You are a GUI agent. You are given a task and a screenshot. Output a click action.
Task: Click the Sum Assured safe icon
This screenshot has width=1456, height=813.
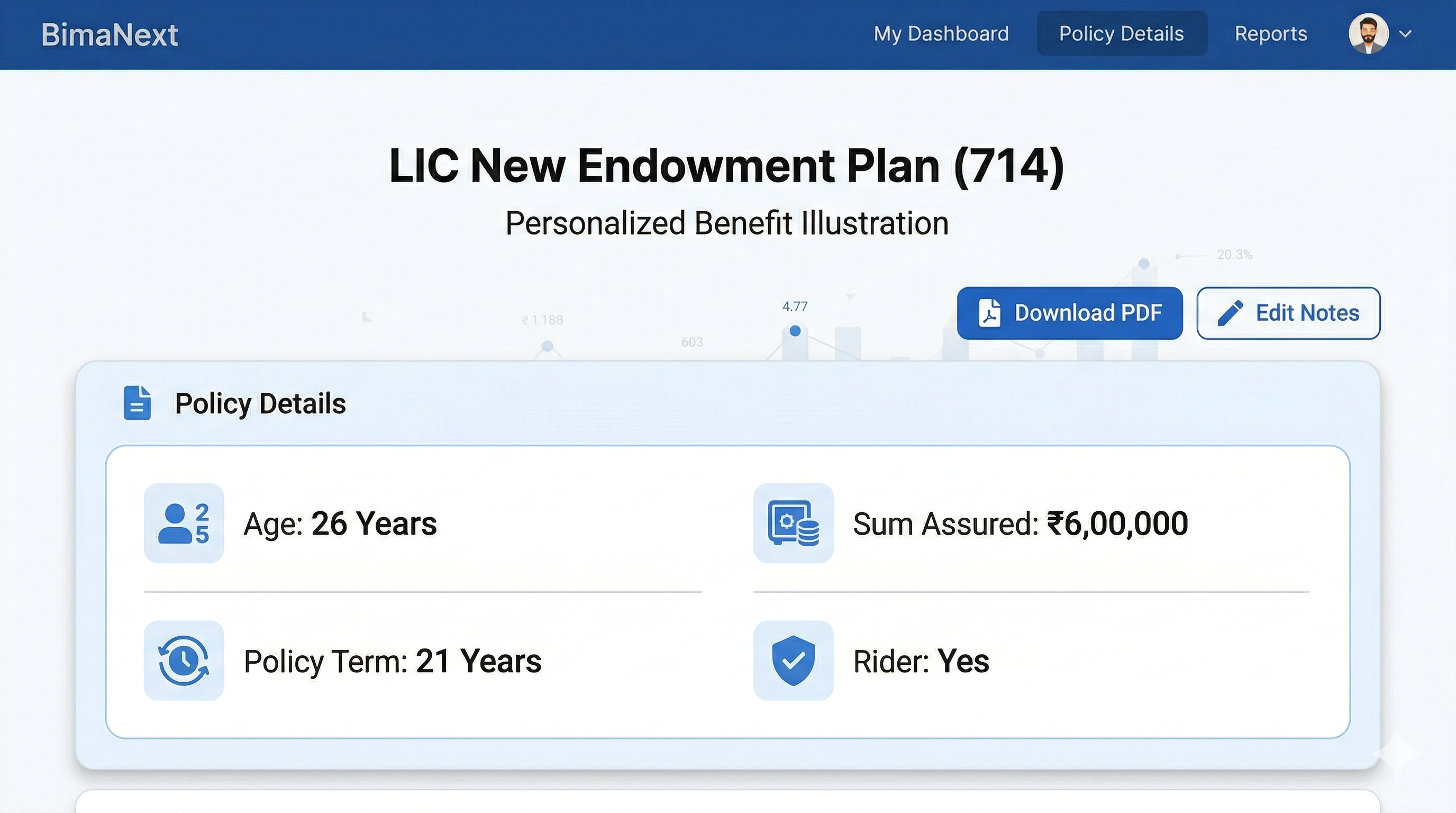(x=793, y=523)
